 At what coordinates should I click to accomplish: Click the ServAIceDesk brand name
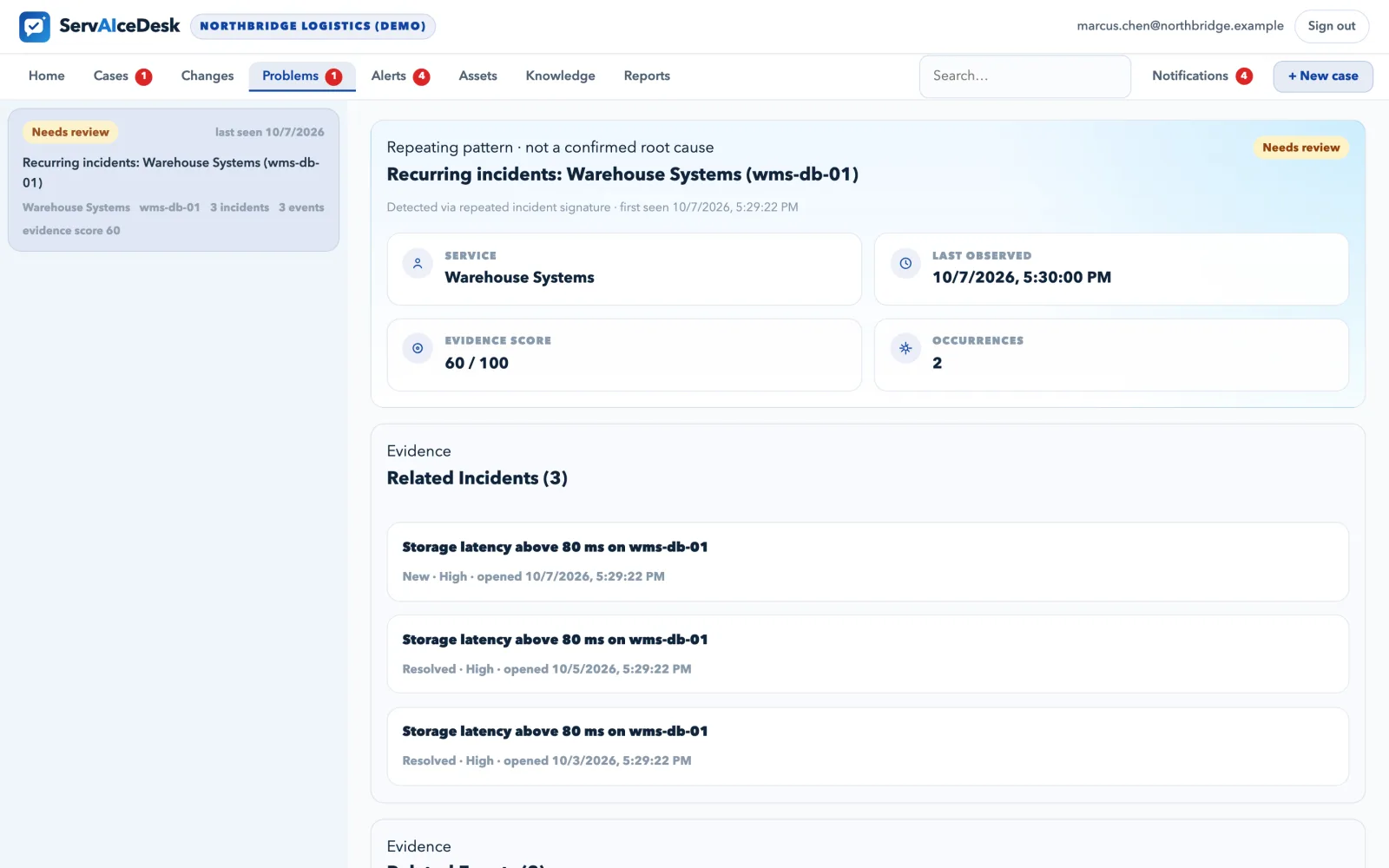coord(120,26)
